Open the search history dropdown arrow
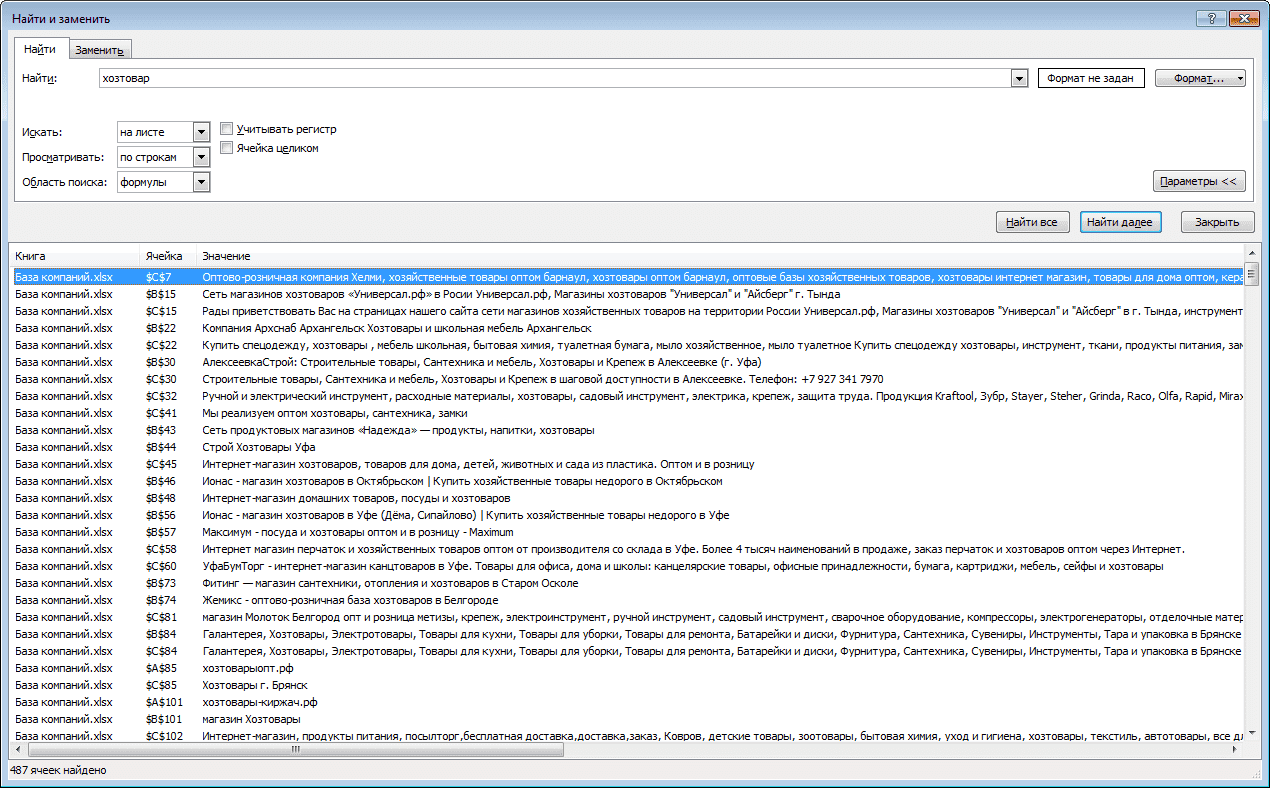This screenshot has width=1270, height=788. tap(1020, 78)
